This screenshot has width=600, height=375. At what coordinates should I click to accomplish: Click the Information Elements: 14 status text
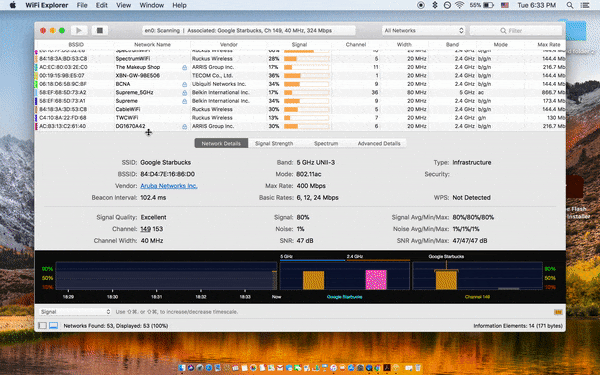[x=518, y=326]
